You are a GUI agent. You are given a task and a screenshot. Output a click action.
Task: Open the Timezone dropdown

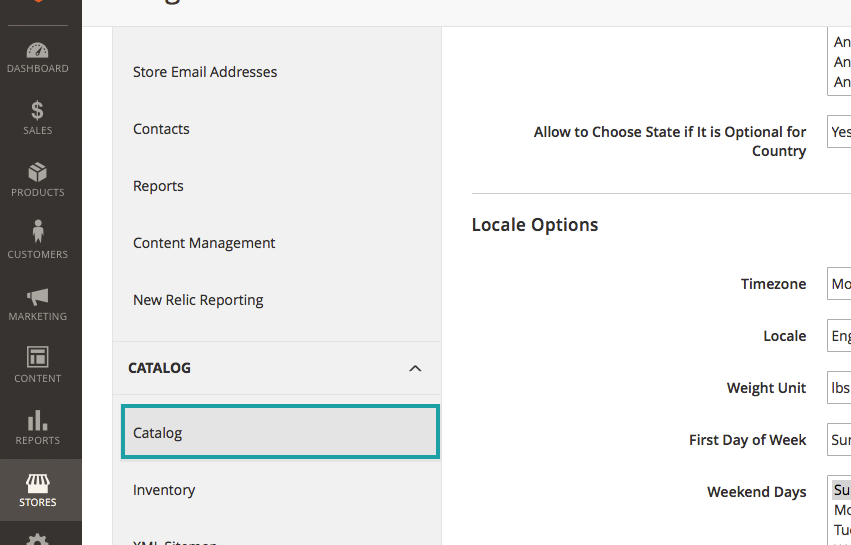click(839, 284)
